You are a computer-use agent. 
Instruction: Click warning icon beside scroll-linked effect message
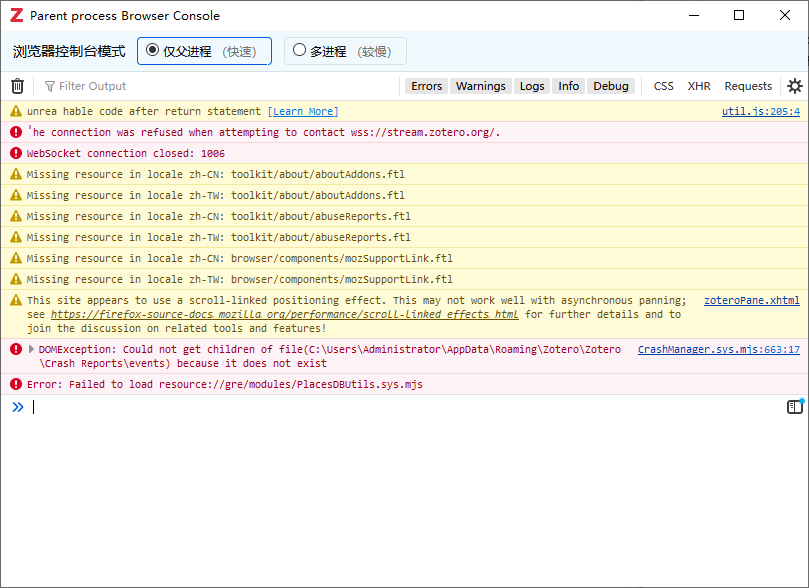(x=16, y=300)
